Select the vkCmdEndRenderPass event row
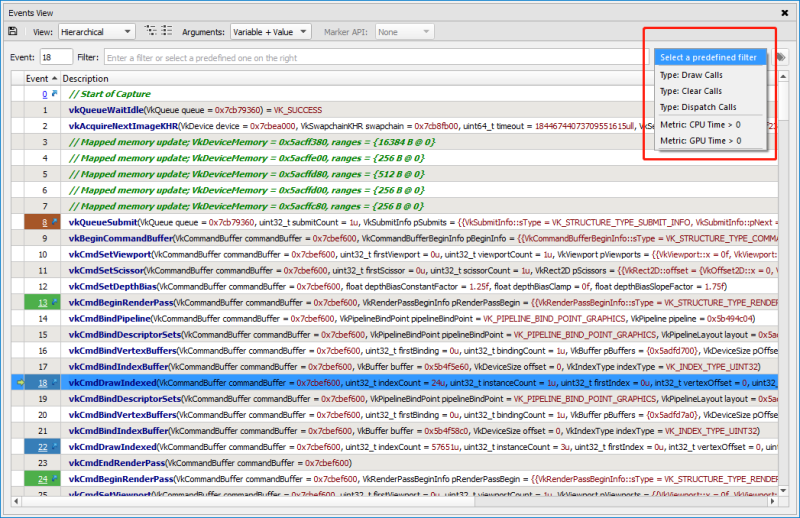Image resolution: width=800 pixels, height=518 pixels. 394,463
